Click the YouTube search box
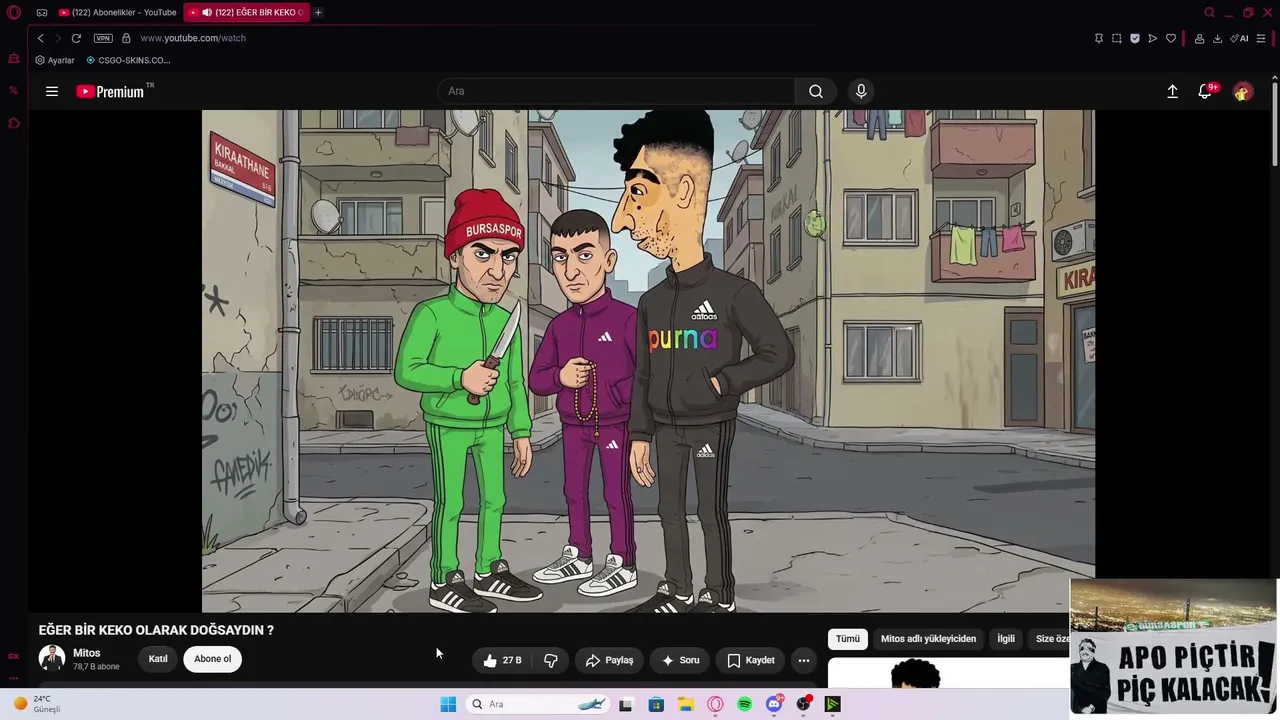Screen dimensions: 1280x720 (x=616, y=91)
